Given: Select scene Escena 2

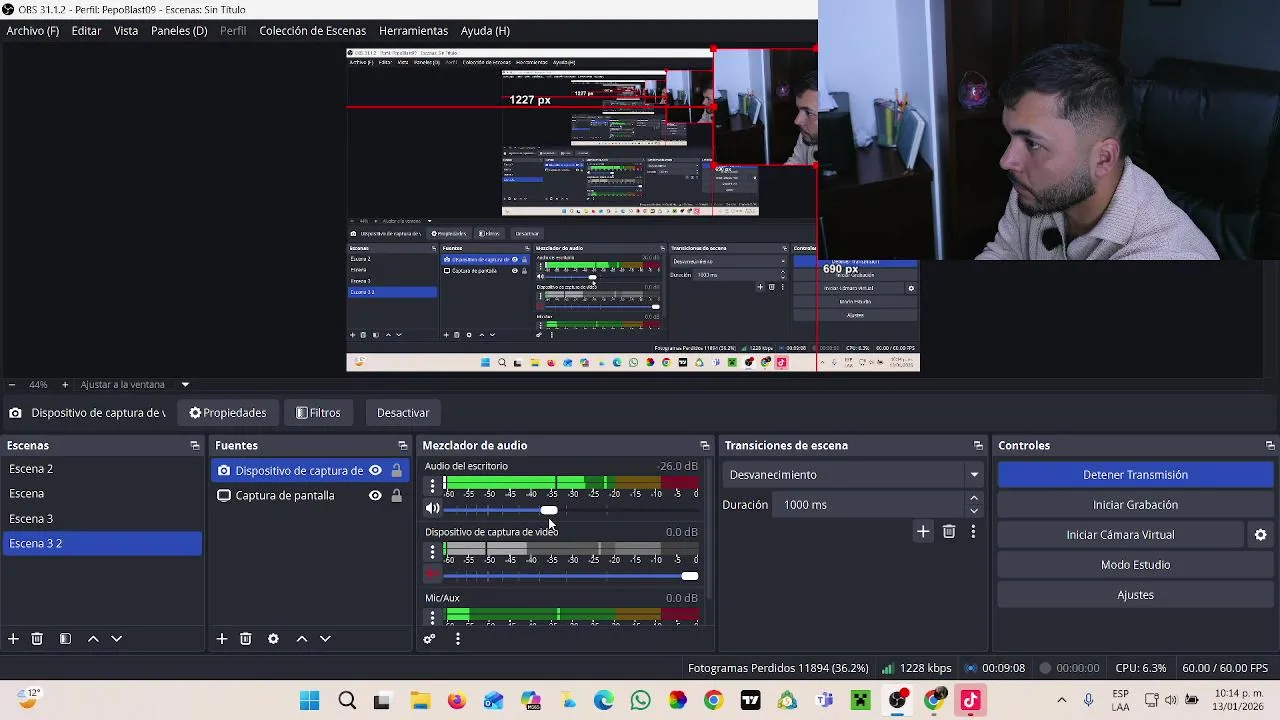Looking at the screenshot, I should (x=102, y=469).
